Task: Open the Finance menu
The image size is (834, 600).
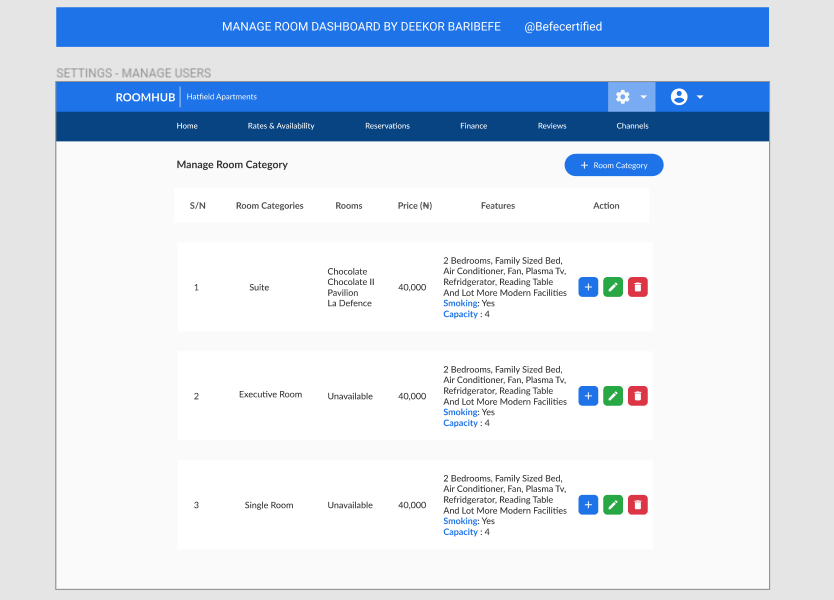Action: (473, 126)
